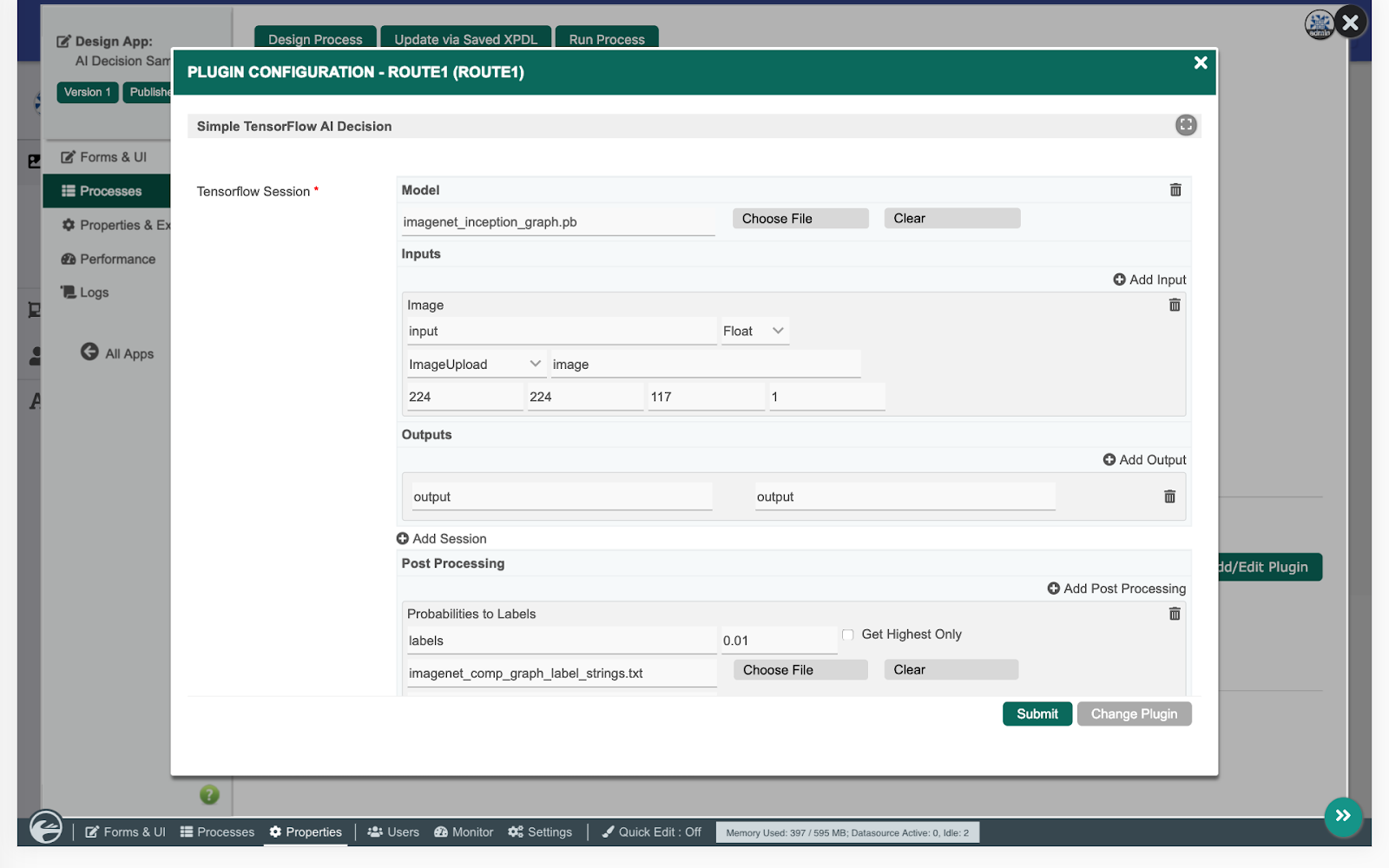
Task: Open Monitor in bottom bar
Action: pos(464,832)
